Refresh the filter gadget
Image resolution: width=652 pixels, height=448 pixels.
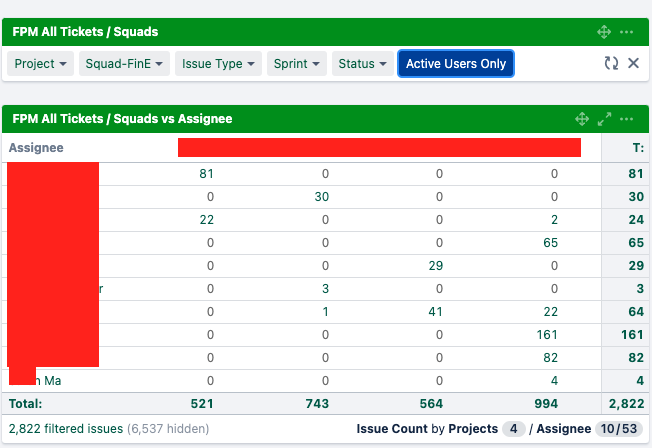pyautogui.click(x=611, y=63)
